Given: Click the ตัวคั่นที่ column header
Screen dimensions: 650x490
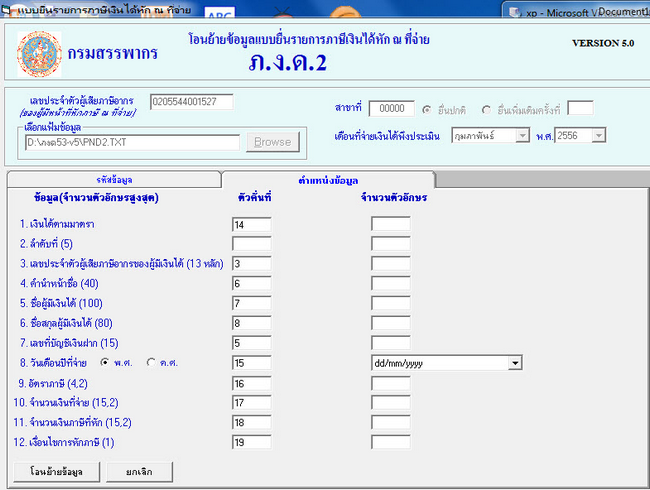Looking at the screenshot, I should (x=255, y=197).
